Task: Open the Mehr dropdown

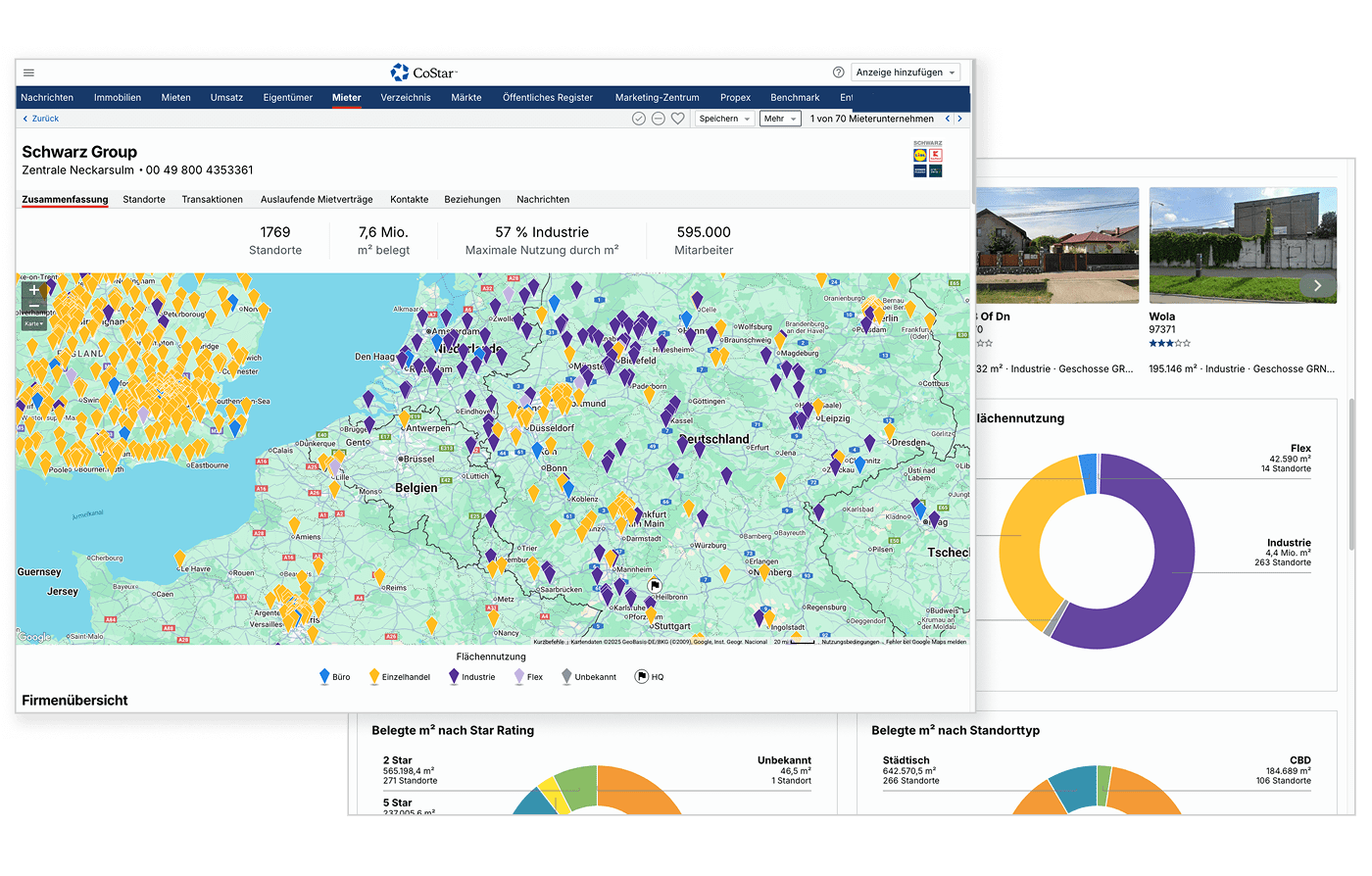Action: [780, 119]
